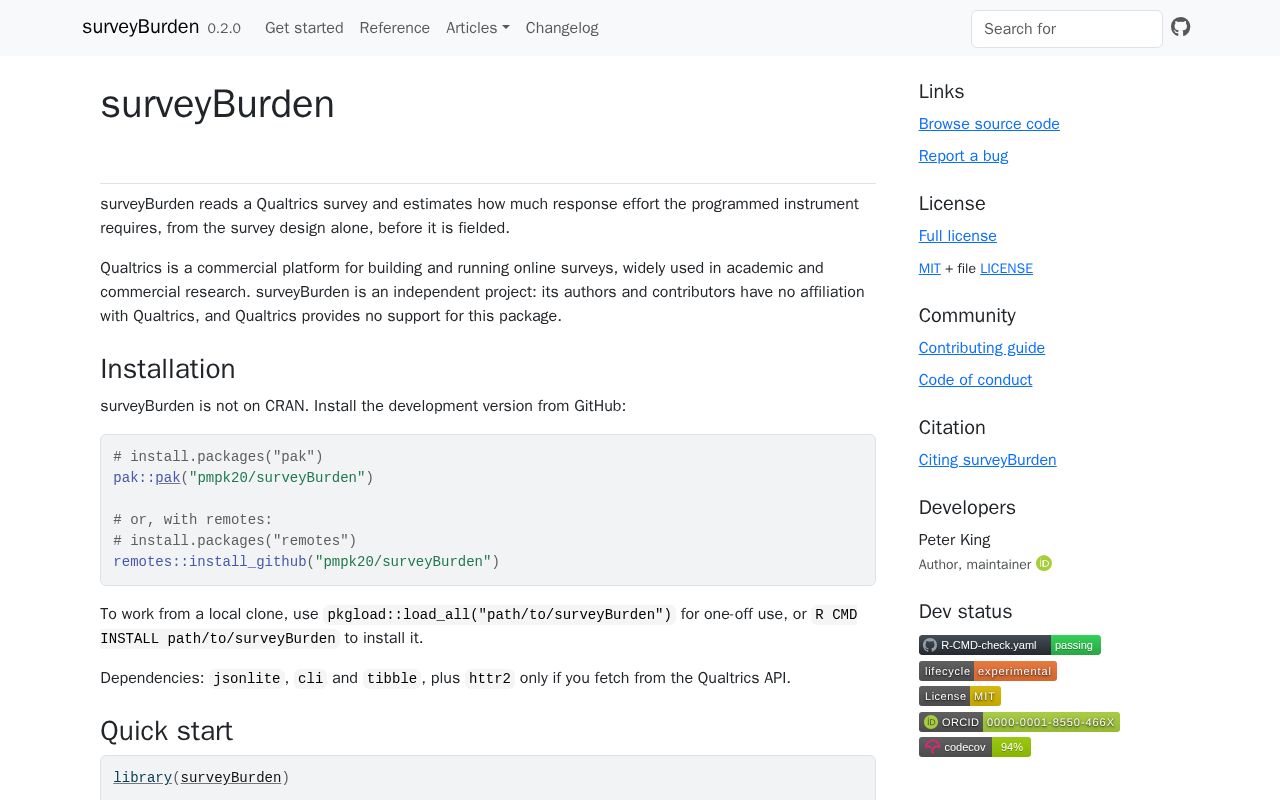This screenshot has width=1280, height=800.
Task: Open Report a bug link
Action: click(x=963, y=156)
